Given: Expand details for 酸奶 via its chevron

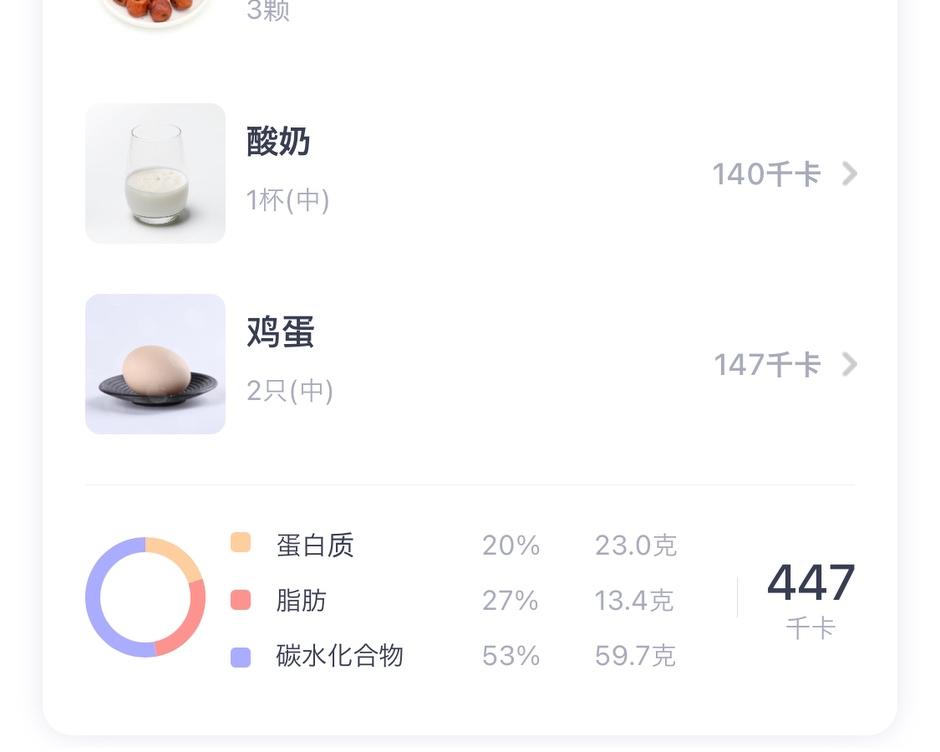Looking at the screenshot, I should pos(849,173).
